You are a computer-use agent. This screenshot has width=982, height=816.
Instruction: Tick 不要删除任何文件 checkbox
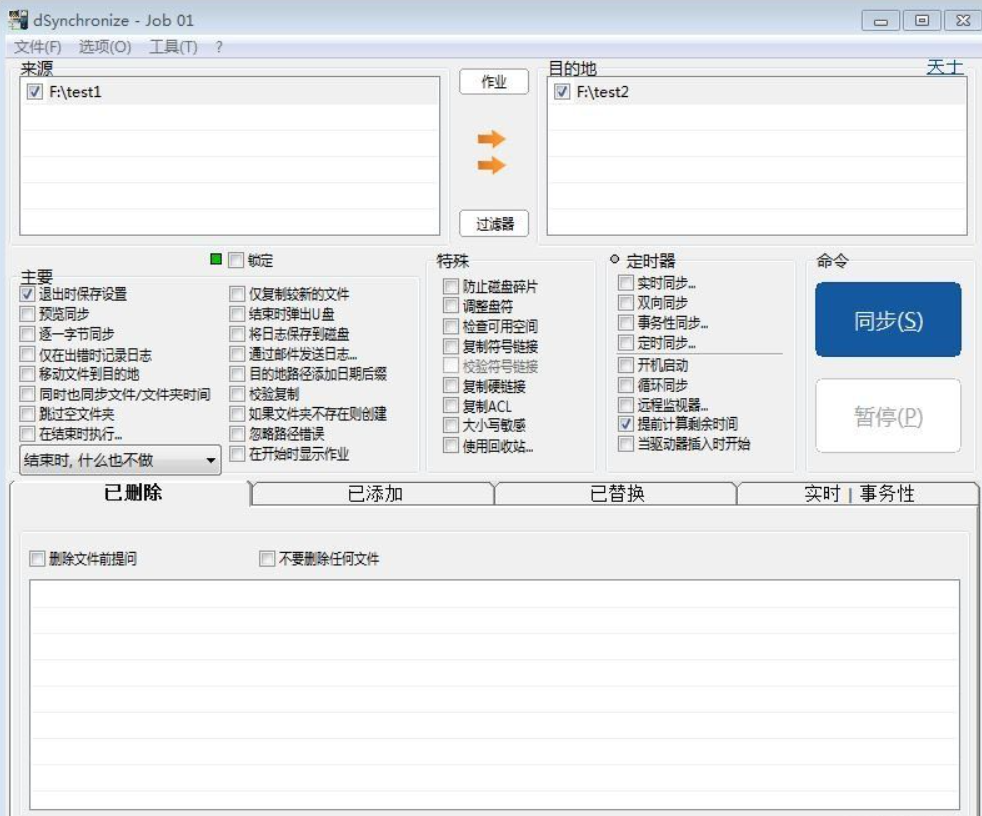(267, 558)
